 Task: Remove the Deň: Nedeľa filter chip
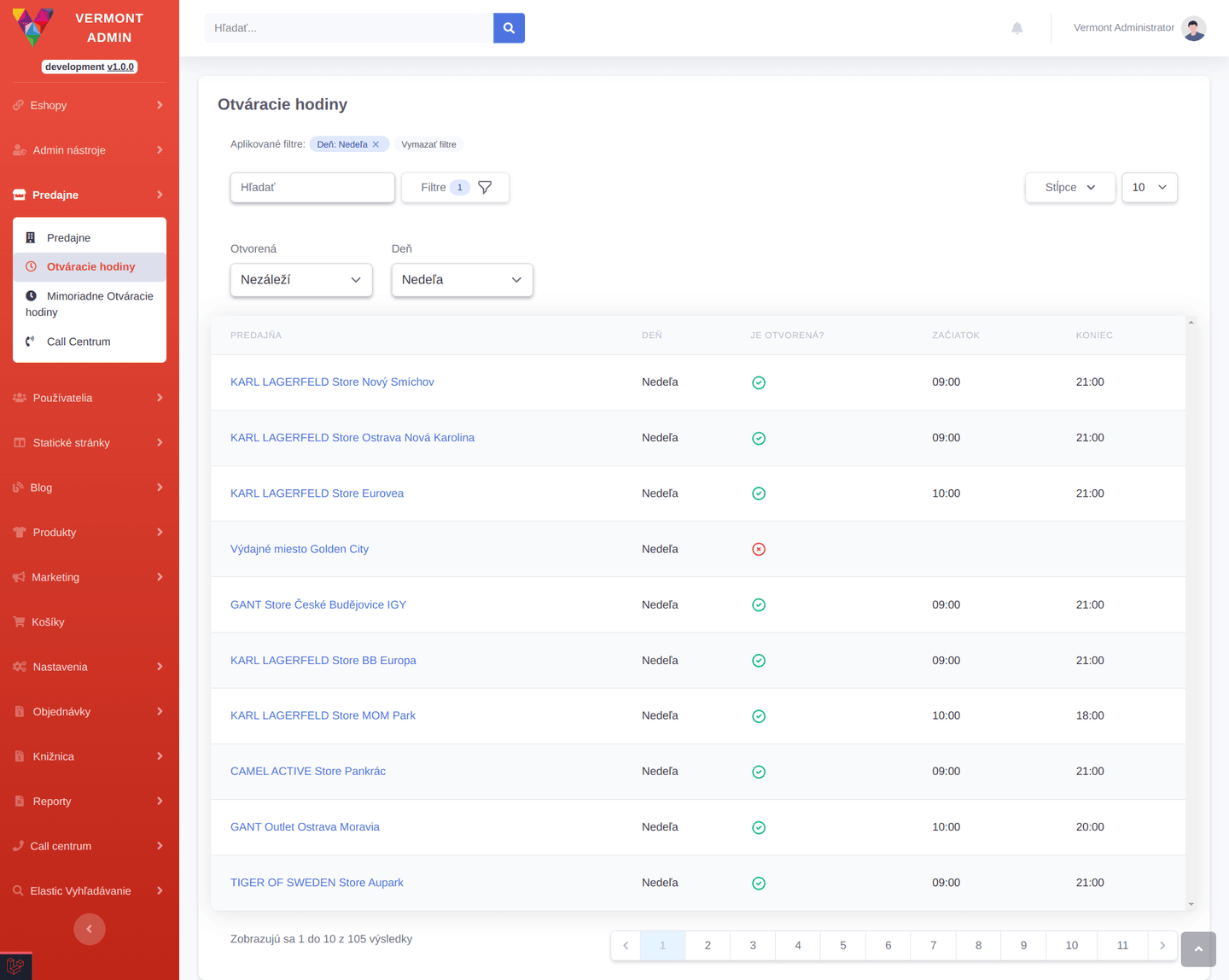point(376,144)
